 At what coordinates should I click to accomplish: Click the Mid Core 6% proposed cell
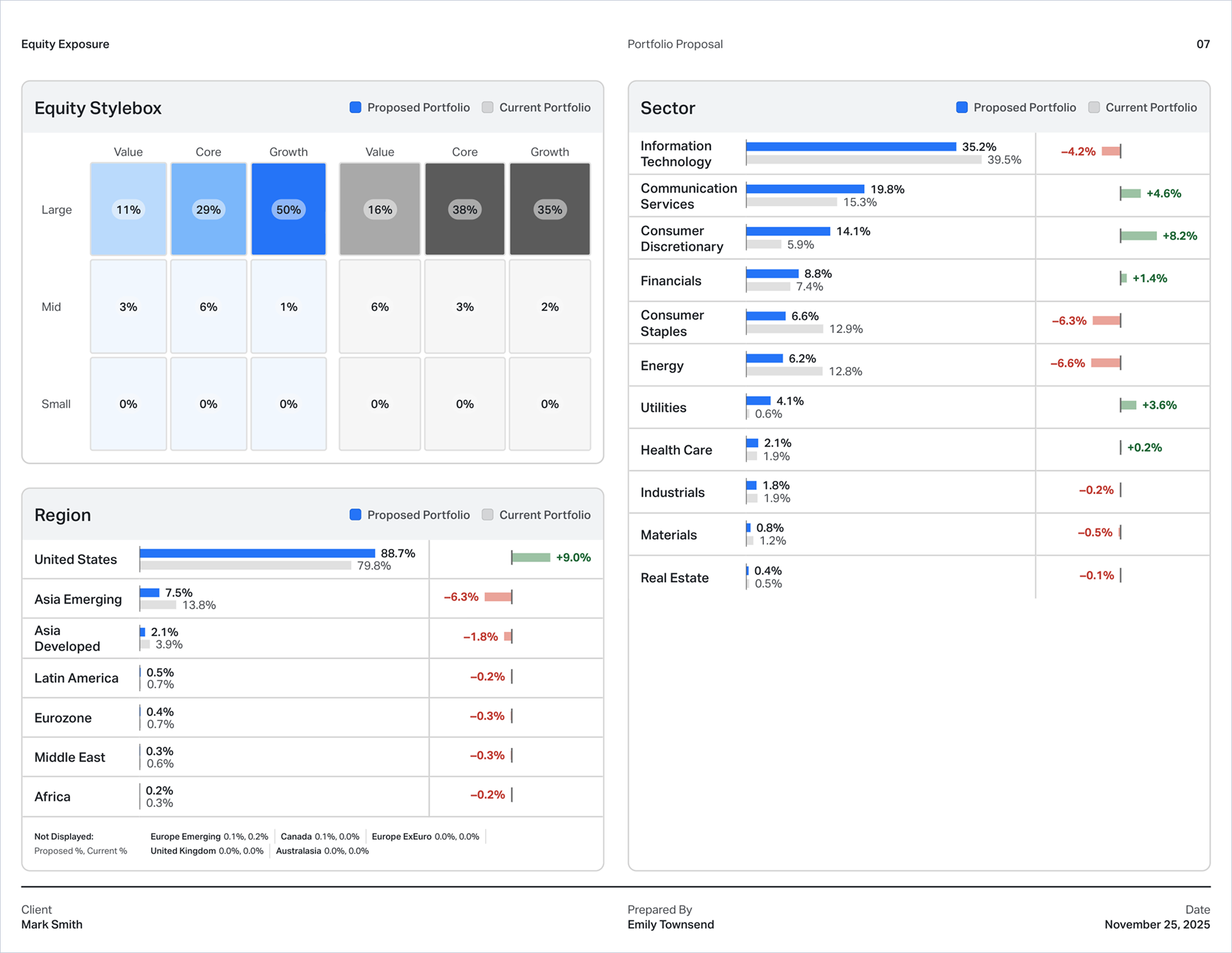pyautogui.click(x=208, y=307)
